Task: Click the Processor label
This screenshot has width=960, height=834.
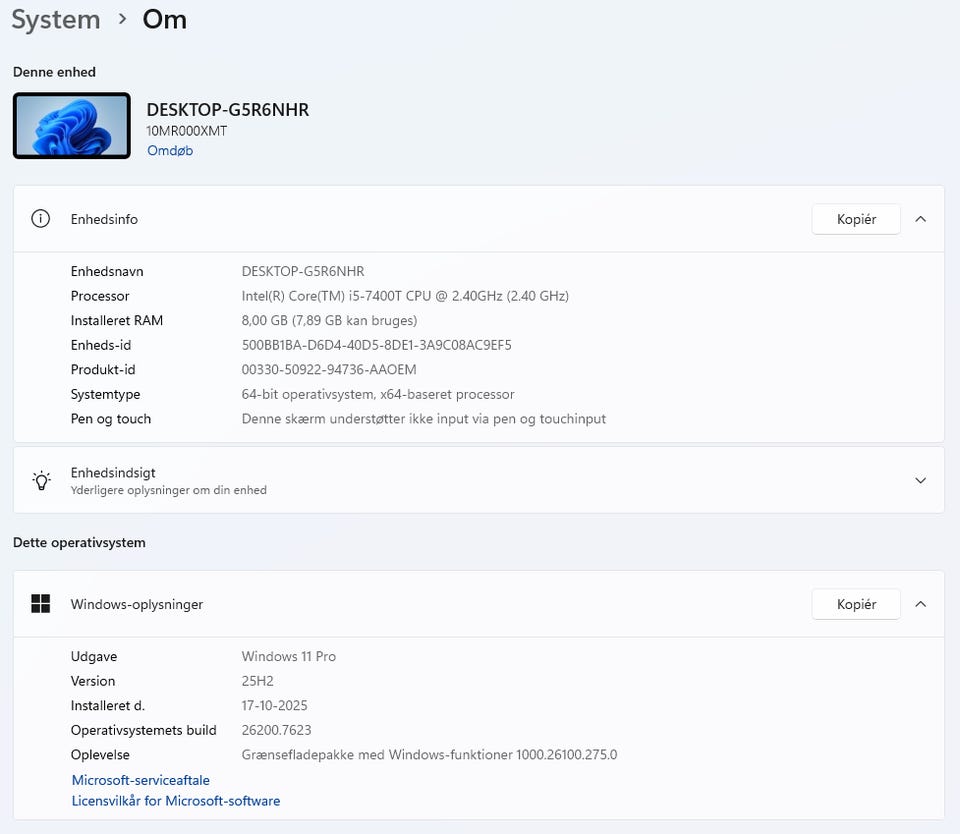Action: [x=100, y=296]
